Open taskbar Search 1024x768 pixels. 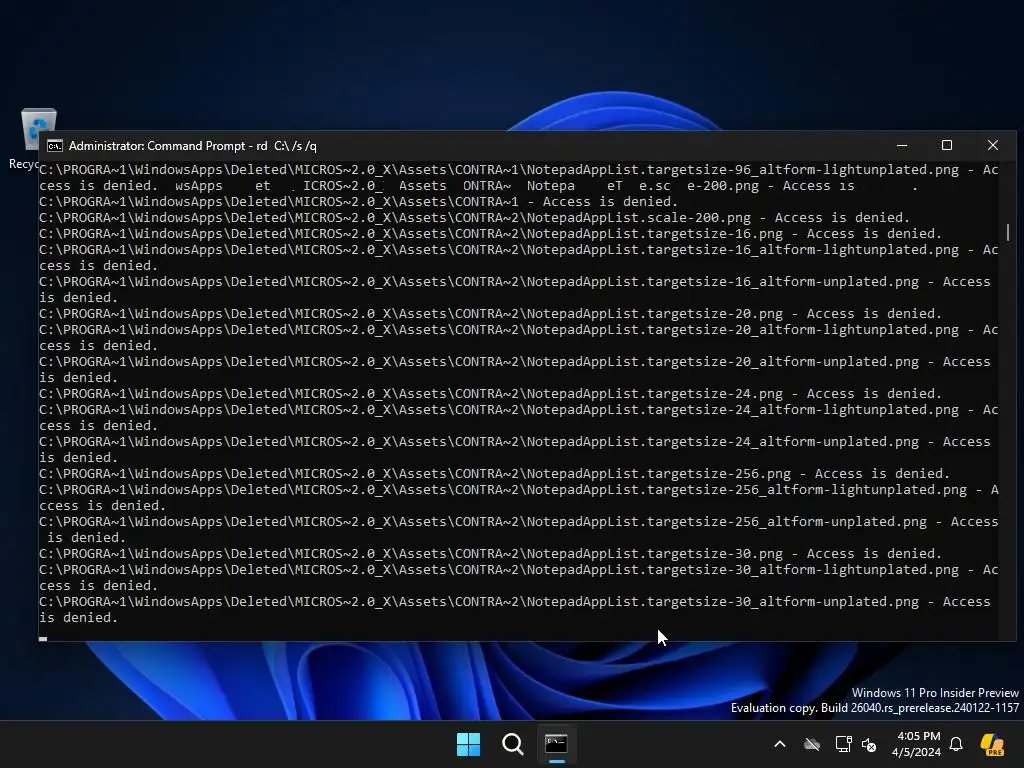(x=513, y=744)
